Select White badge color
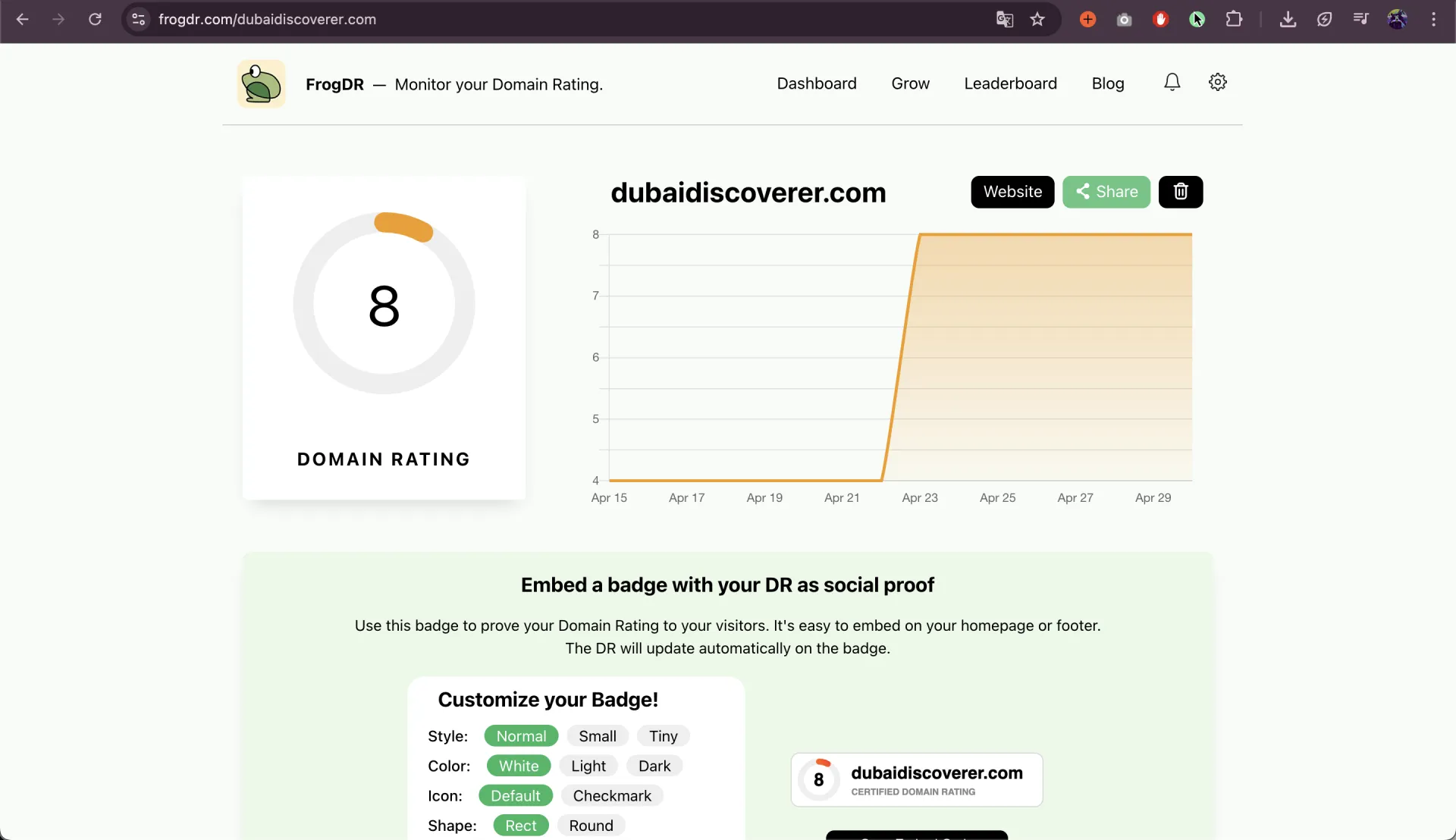The width and height of the screenshot is (1456, 840). coord(519,766)
